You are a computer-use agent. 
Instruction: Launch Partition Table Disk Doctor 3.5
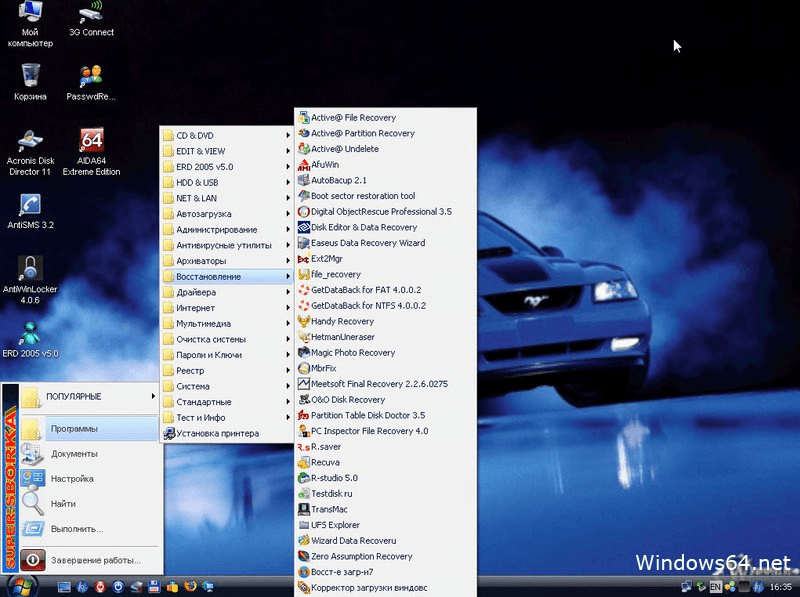tap(386, 415)
